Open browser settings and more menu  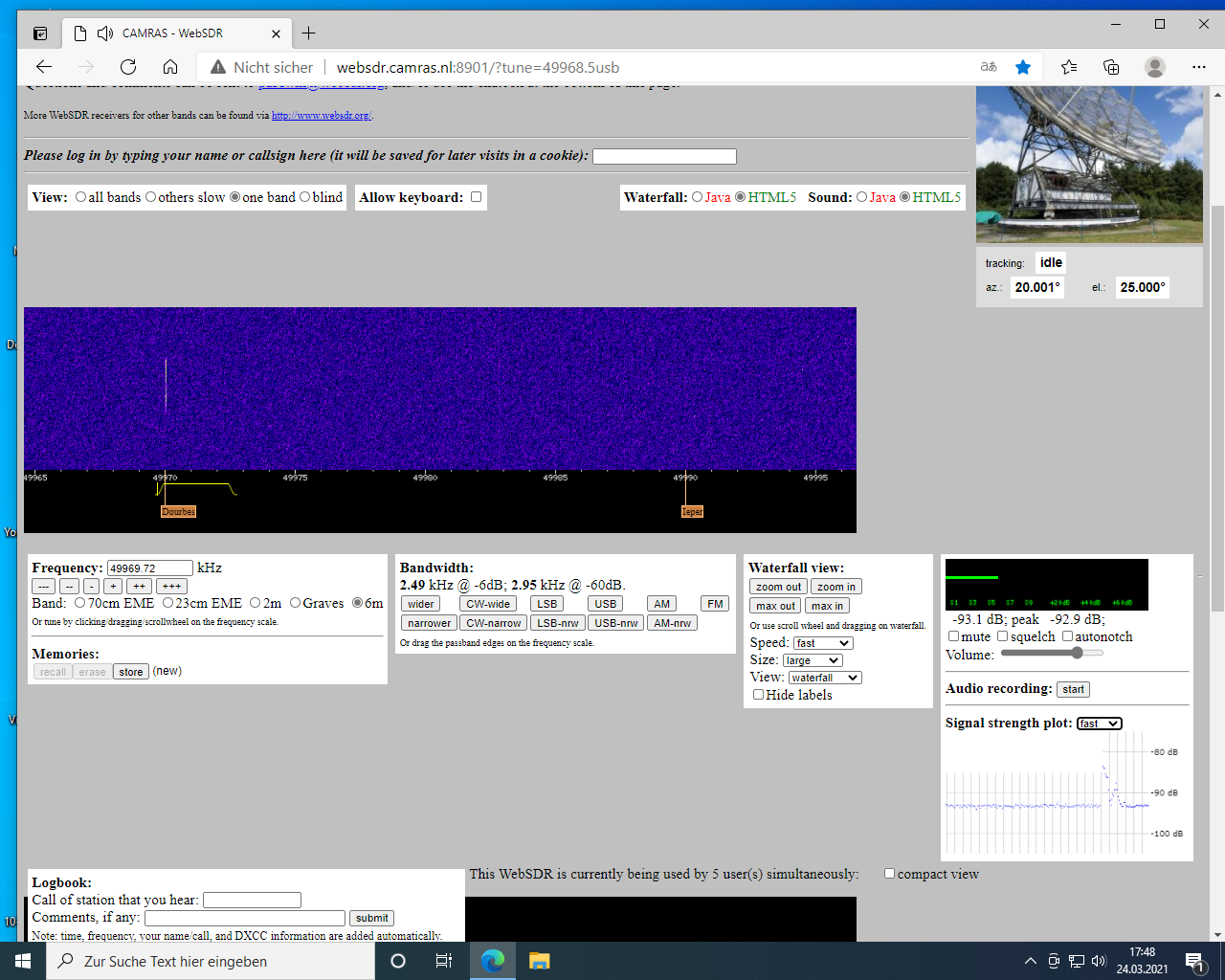[1199, 67]
